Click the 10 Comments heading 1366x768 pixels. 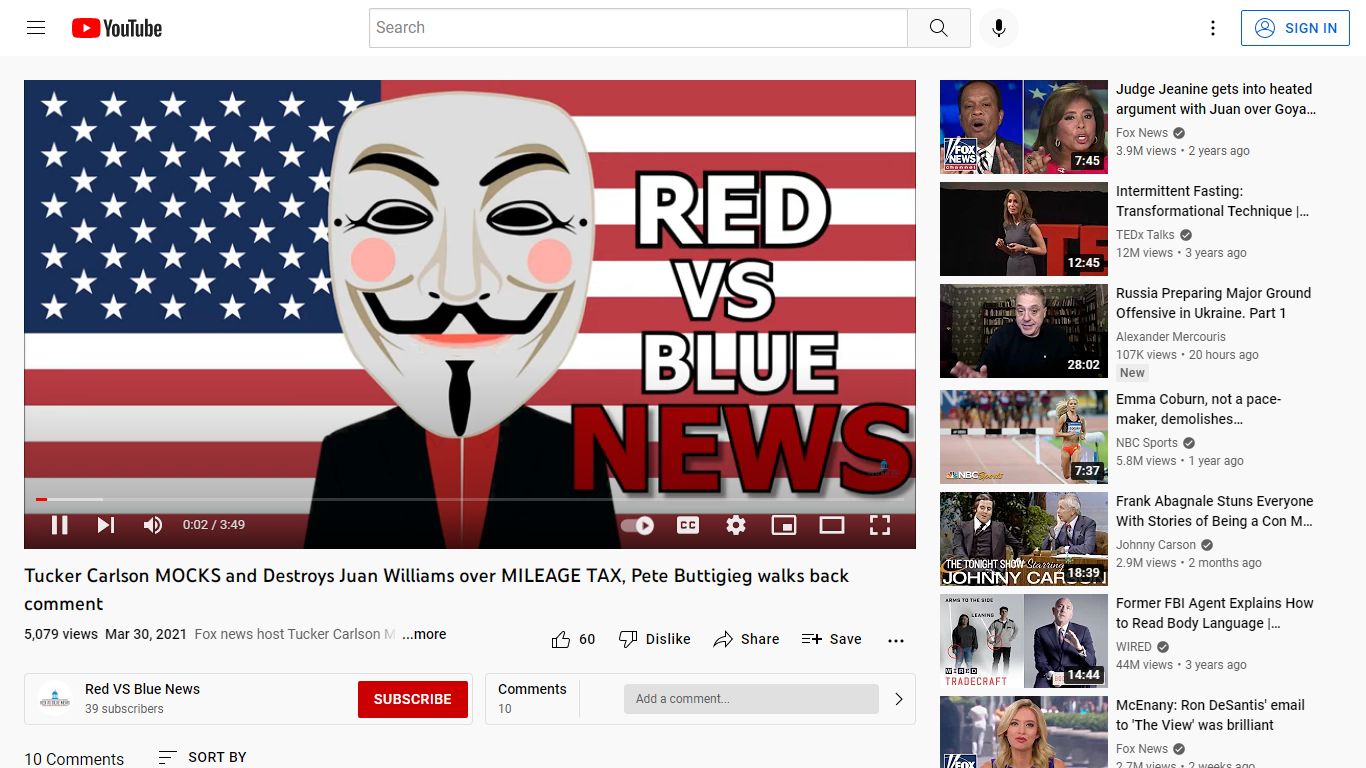(x=74, y=759)
